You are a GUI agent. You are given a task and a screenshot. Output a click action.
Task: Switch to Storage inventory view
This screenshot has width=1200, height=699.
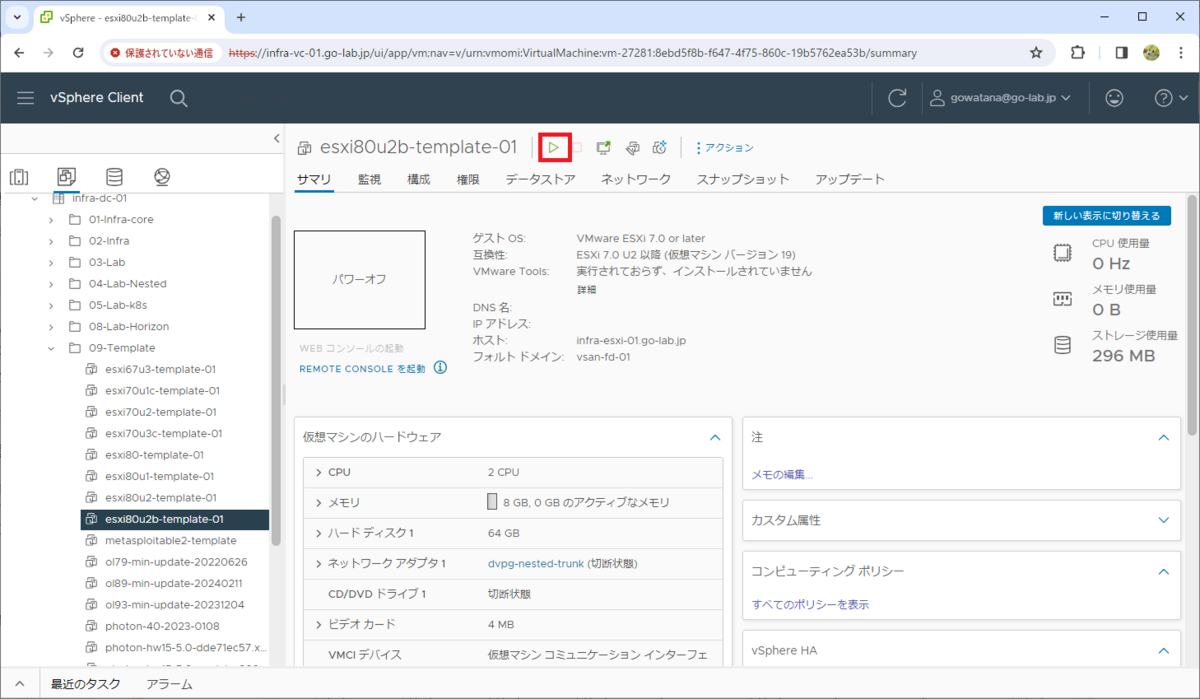coord(114,177)
